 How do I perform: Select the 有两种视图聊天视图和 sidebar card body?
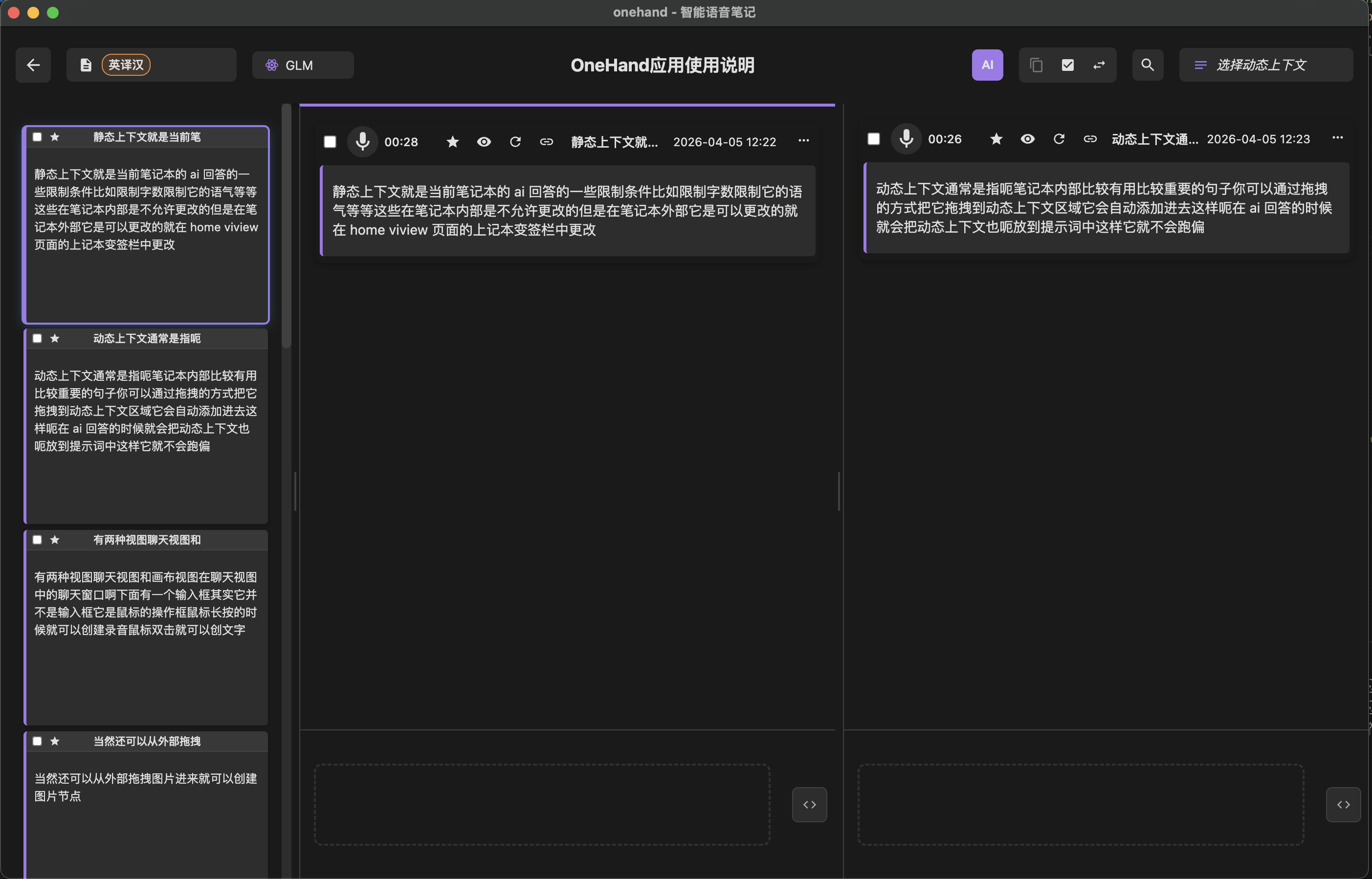[147, 637]
